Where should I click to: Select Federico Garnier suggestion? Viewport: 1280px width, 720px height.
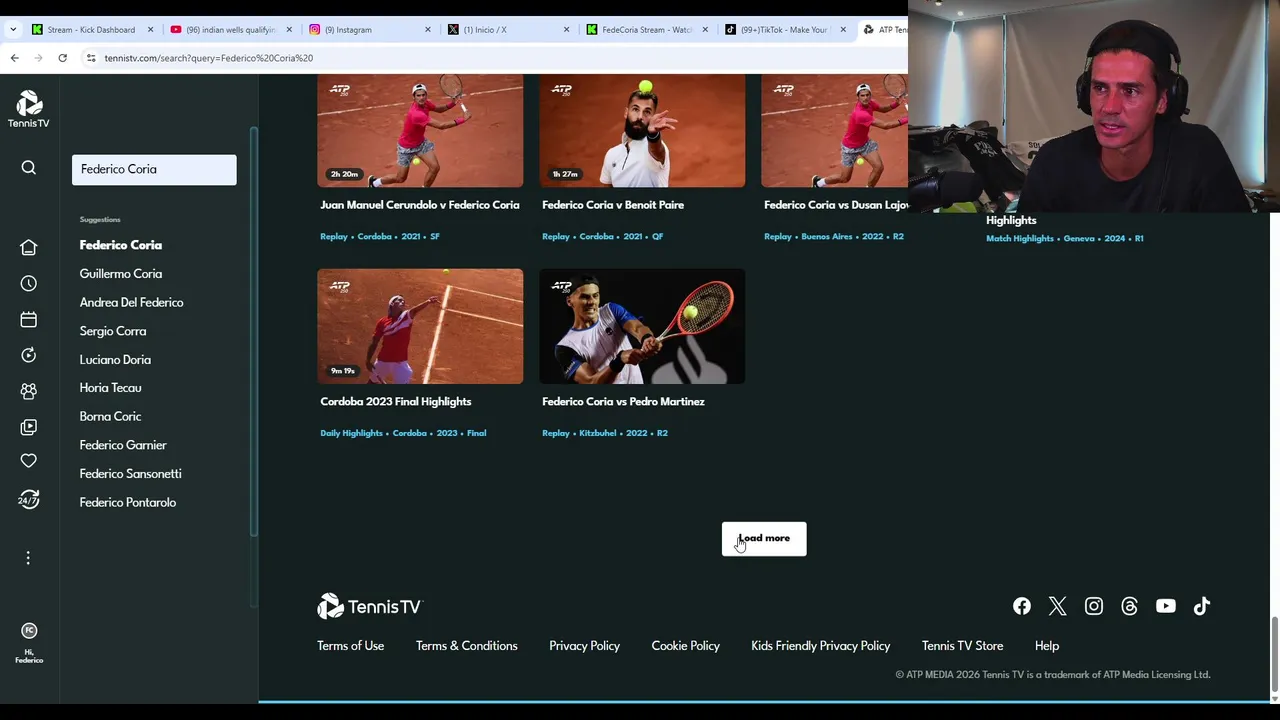(123, 445)
